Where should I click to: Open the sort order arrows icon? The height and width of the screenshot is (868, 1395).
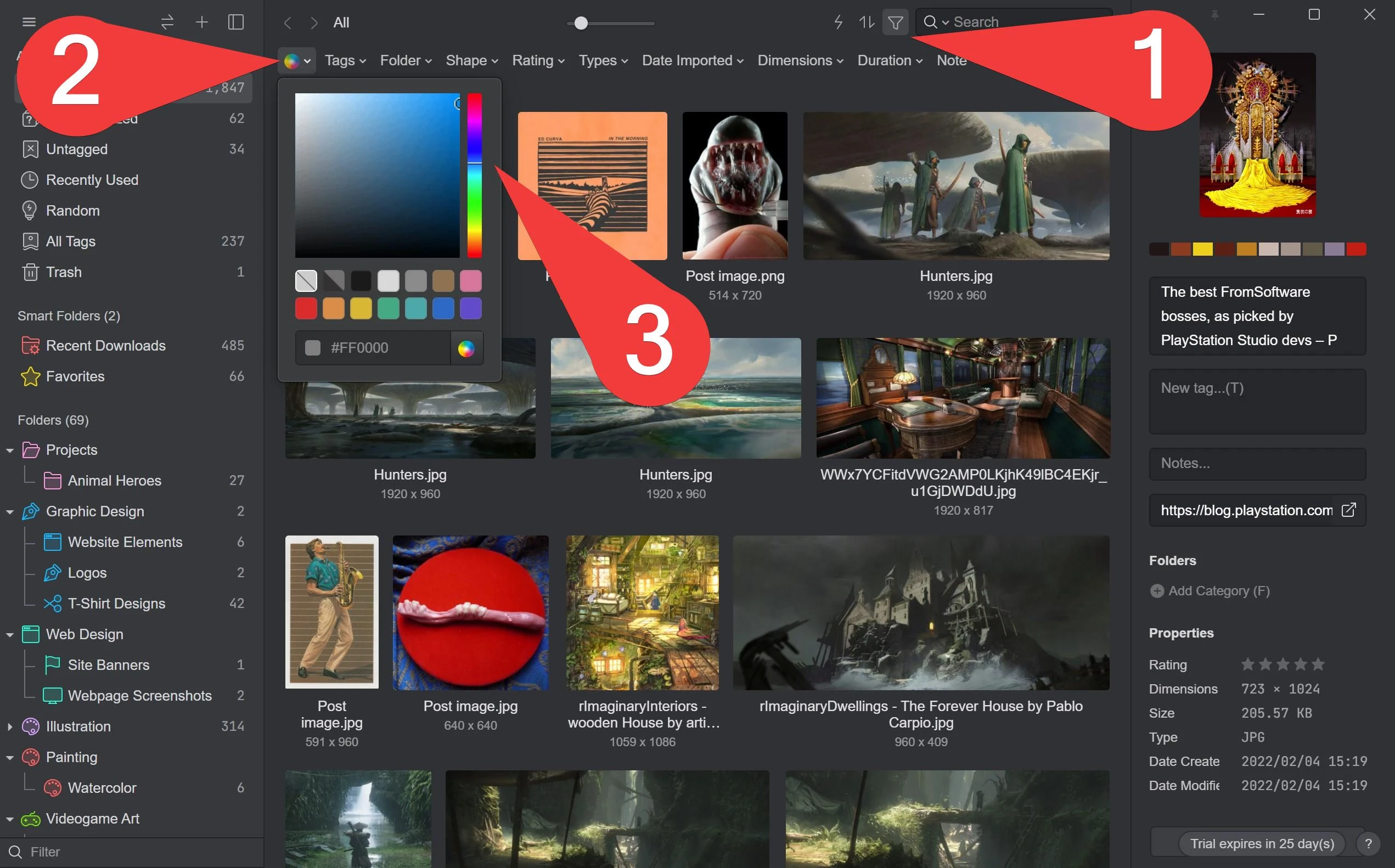[867, 22]
